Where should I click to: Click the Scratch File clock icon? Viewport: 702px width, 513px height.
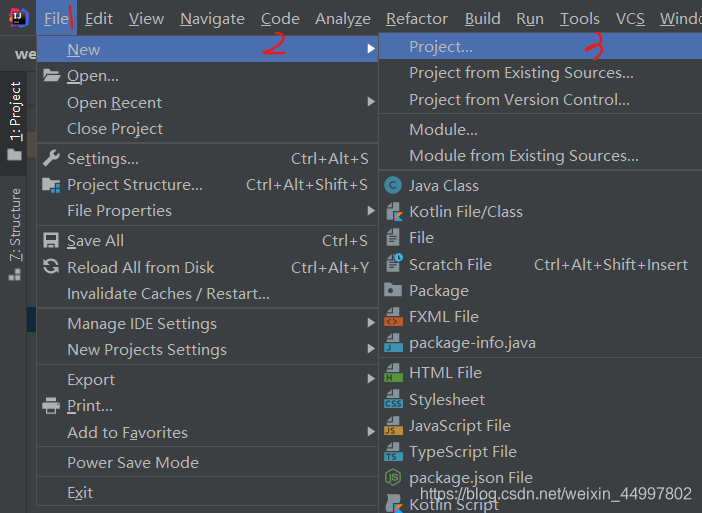394,263
